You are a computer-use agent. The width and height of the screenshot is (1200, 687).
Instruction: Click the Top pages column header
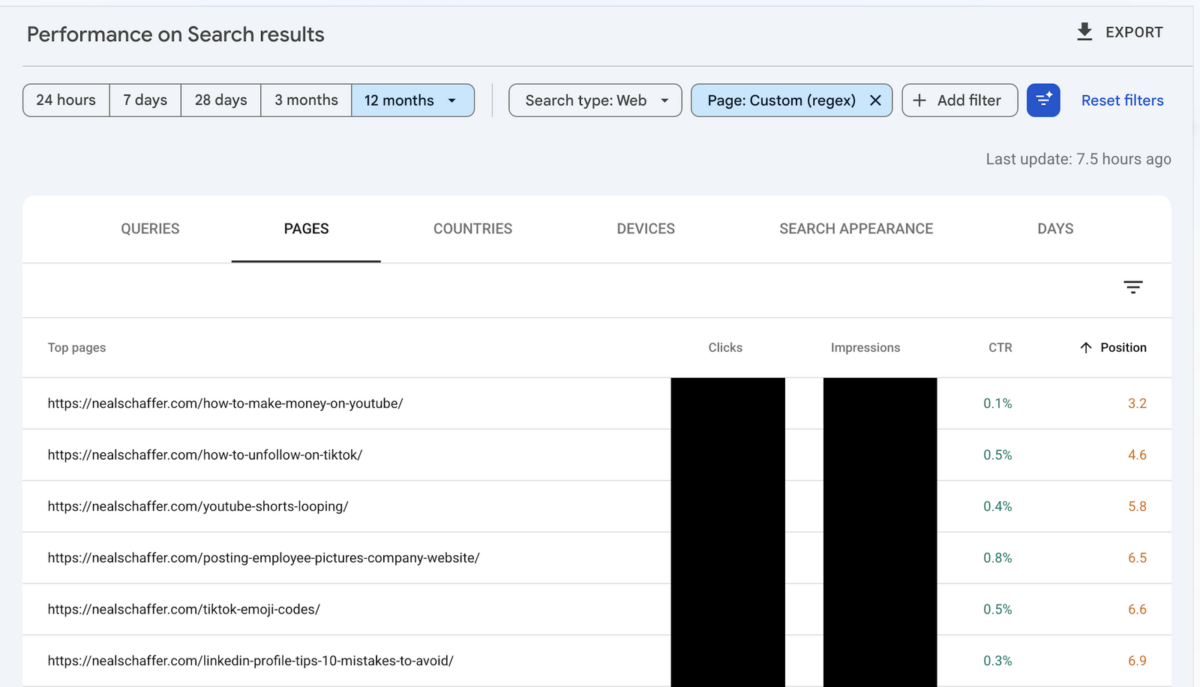point(77,348)
